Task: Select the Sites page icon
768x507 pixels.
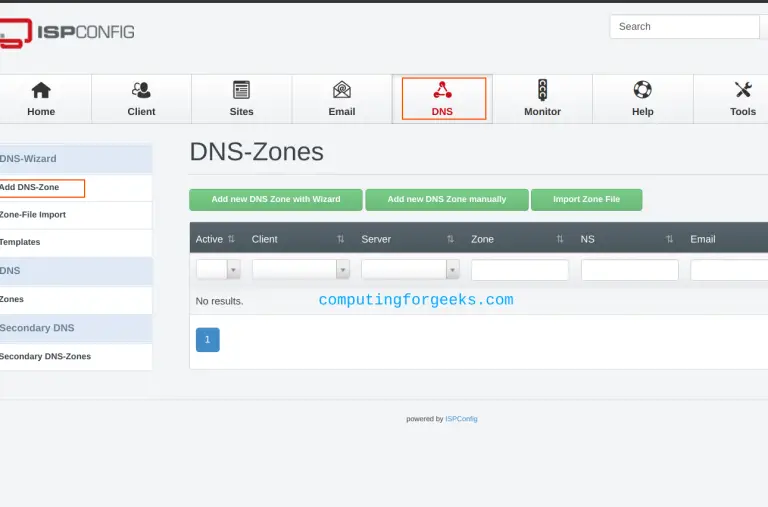Action: pos(241,90)
